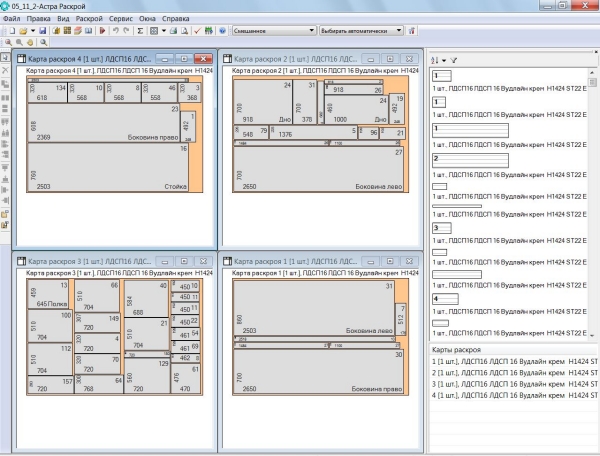Click the Стойка part 2503 in map 4

click(x=108, y=168)
